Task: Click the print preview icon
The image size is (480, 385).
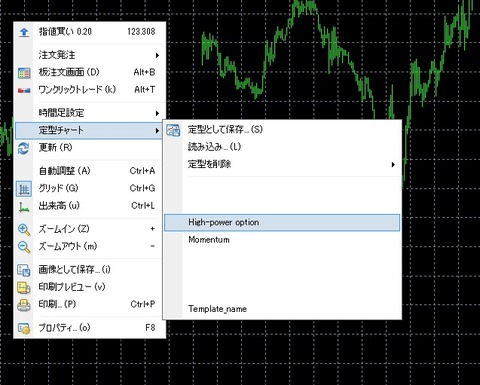Action: tap(24, 287)
